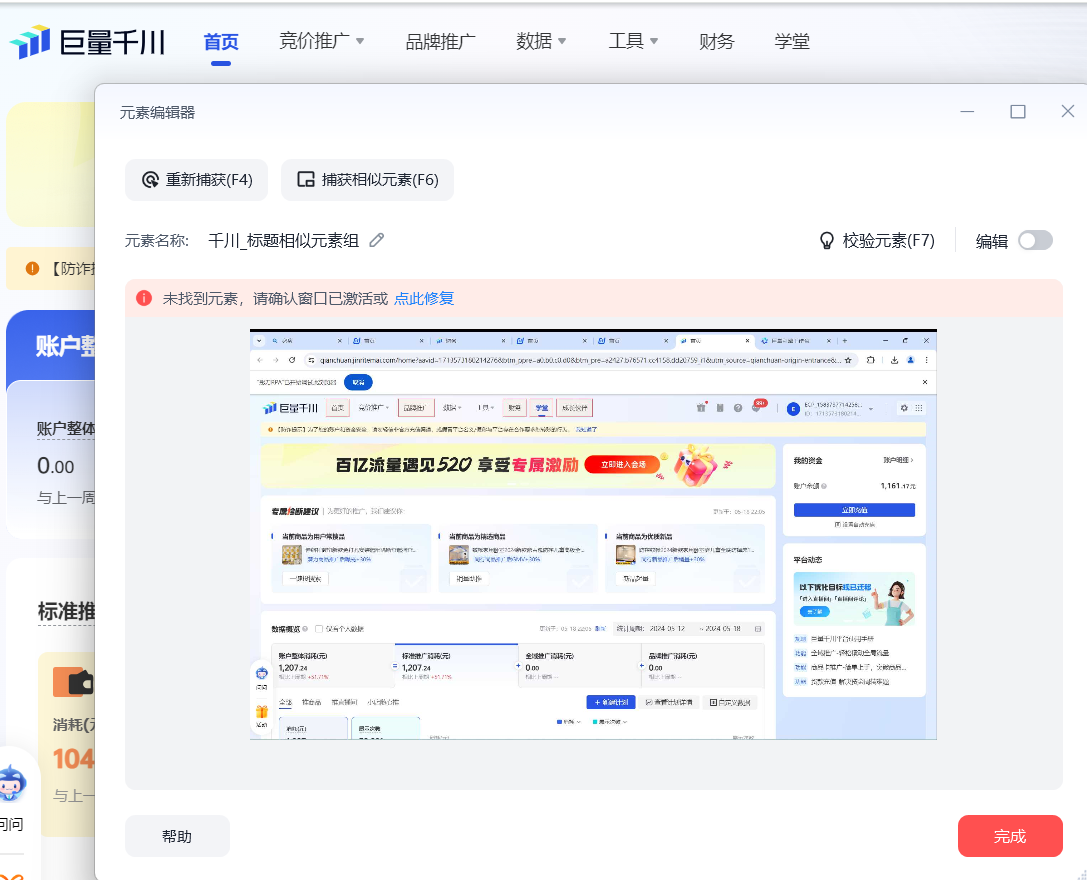Click the orange warning icon in the 防诈 banner

click(33, 269)
